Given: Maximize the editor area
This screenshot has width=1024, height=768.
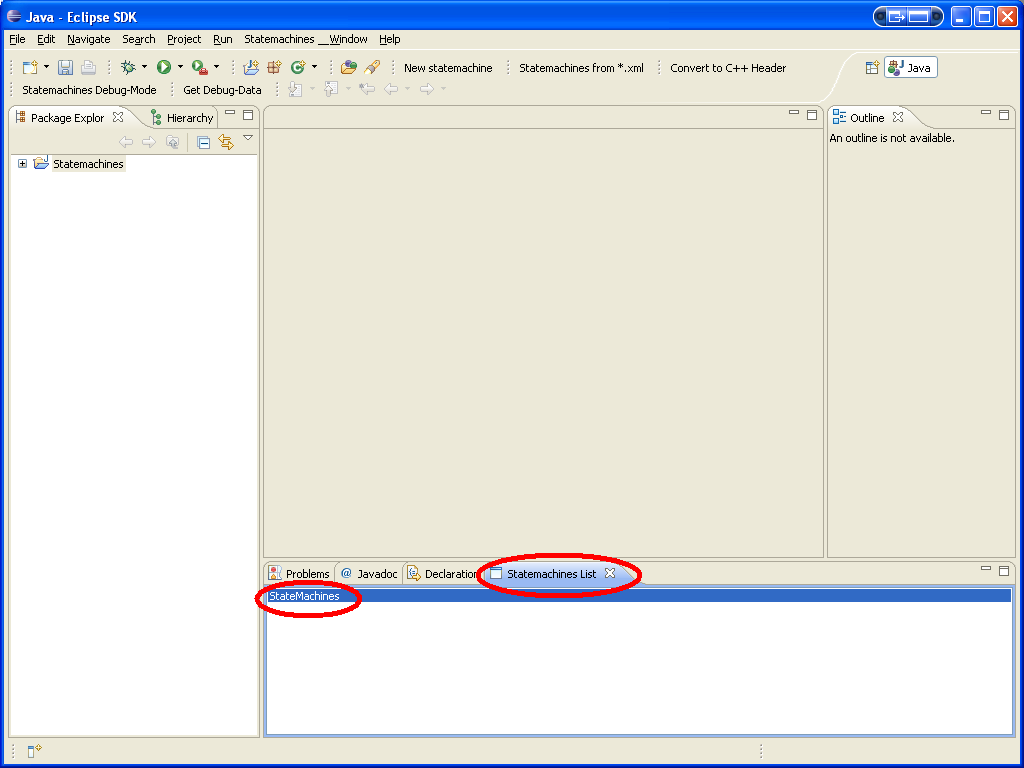Looking at the screenshot, I should tap(812, 115).
